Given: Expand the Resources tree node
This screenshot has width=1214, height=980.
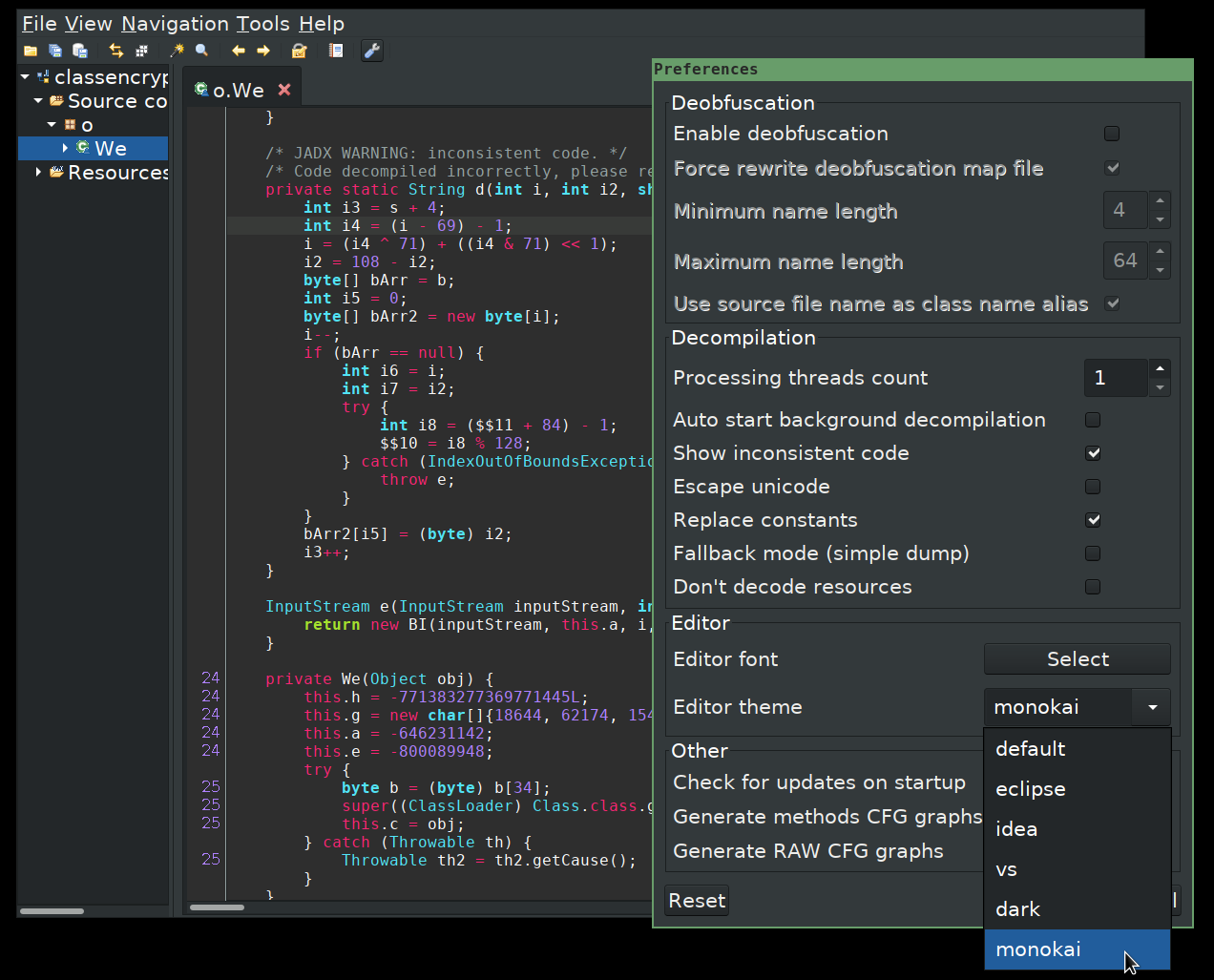Looking at the screenshot, I should [37, 173].
